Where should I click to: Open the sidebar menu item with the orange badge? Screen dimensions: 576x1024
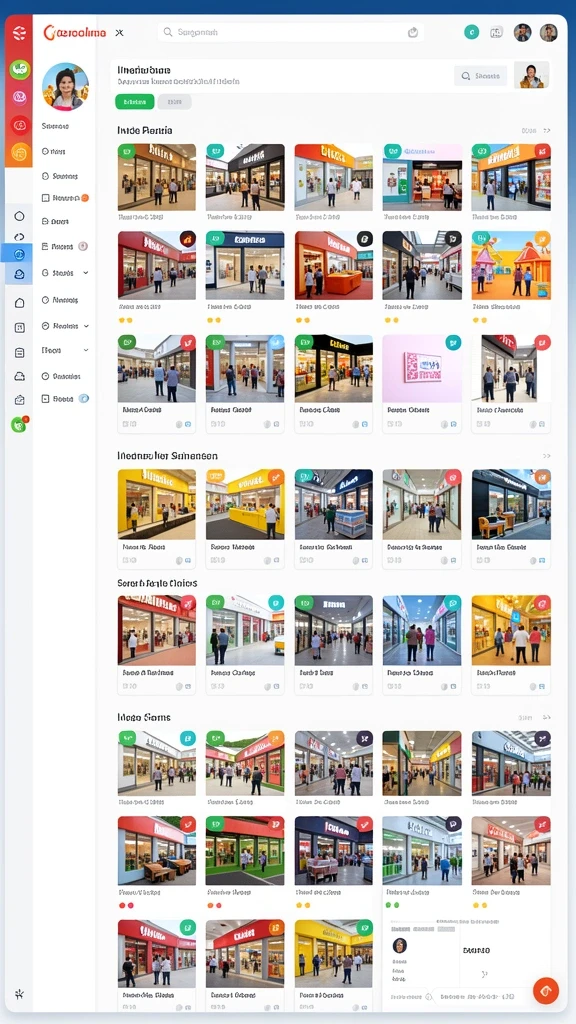[65, 198]
